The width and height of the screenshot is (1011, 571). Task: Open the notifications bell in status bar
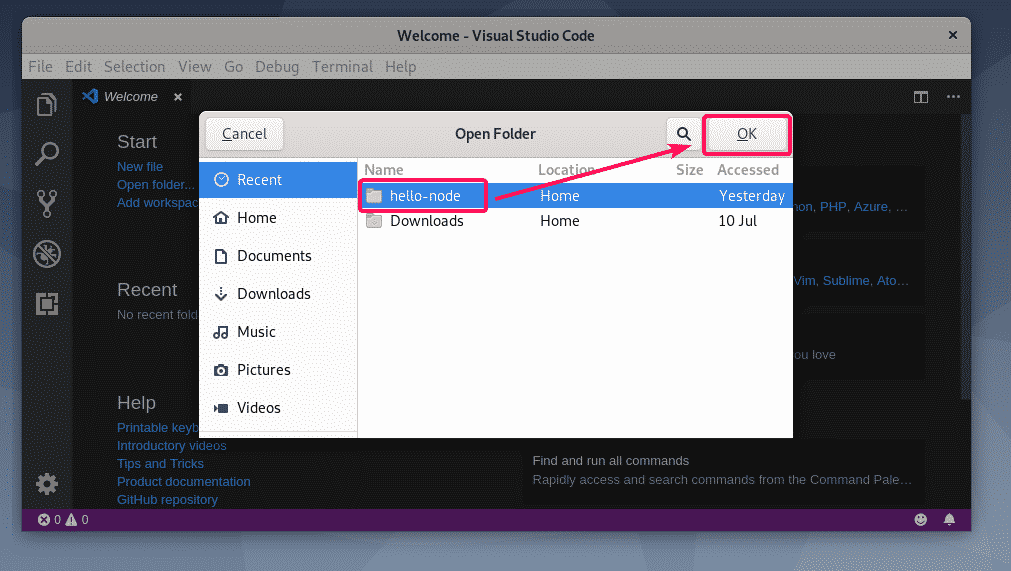tap(949, 520)
